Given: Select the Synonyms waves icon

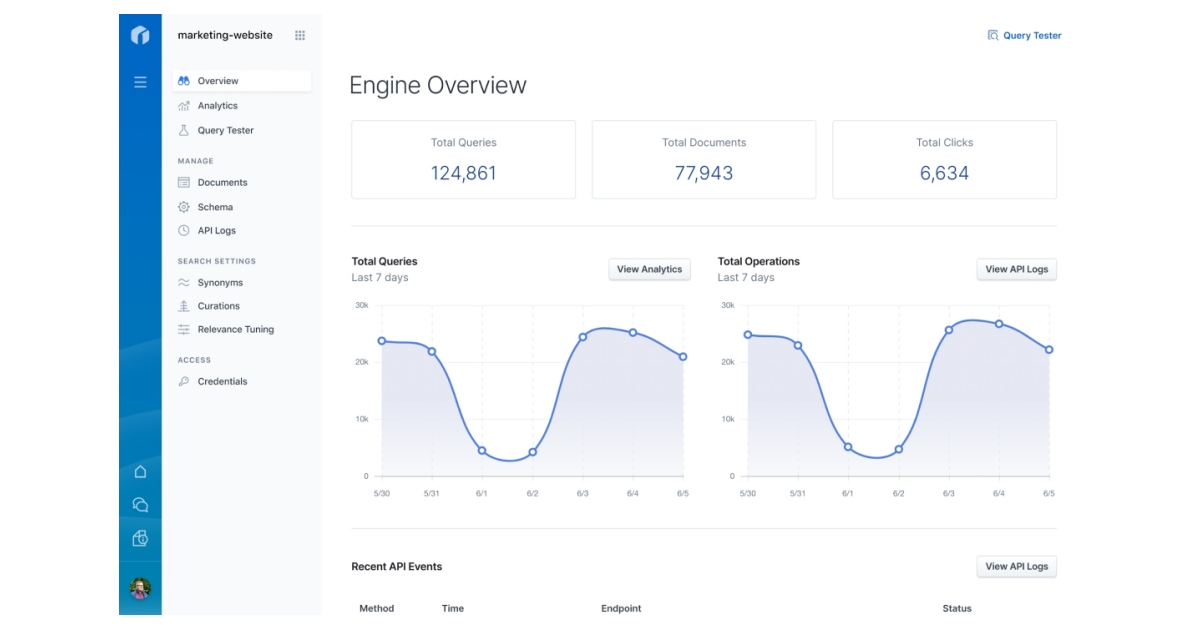Looking at the screenshot, I should click(185, 282).
